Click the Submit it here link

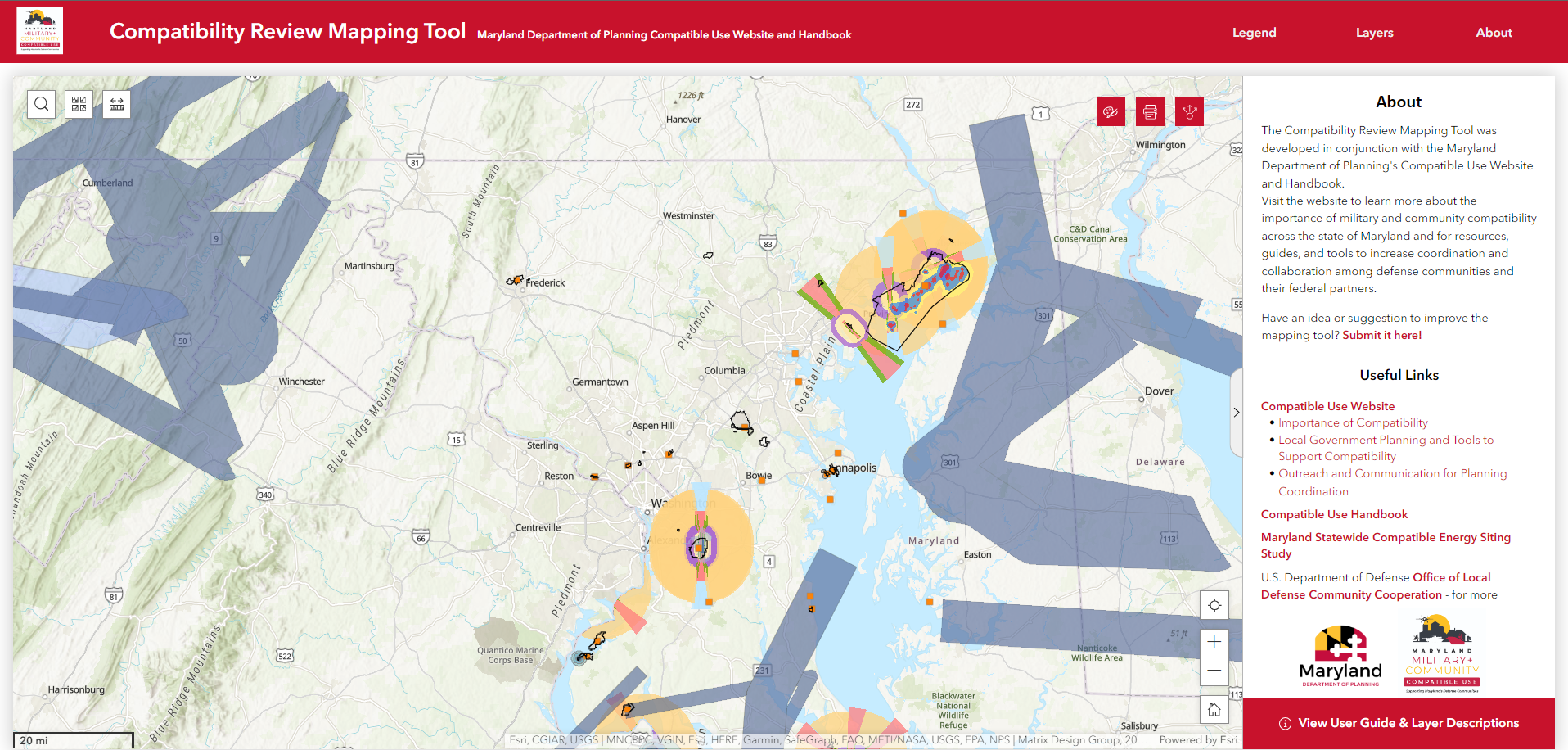pyautogui.click(x=1381, y=335)
